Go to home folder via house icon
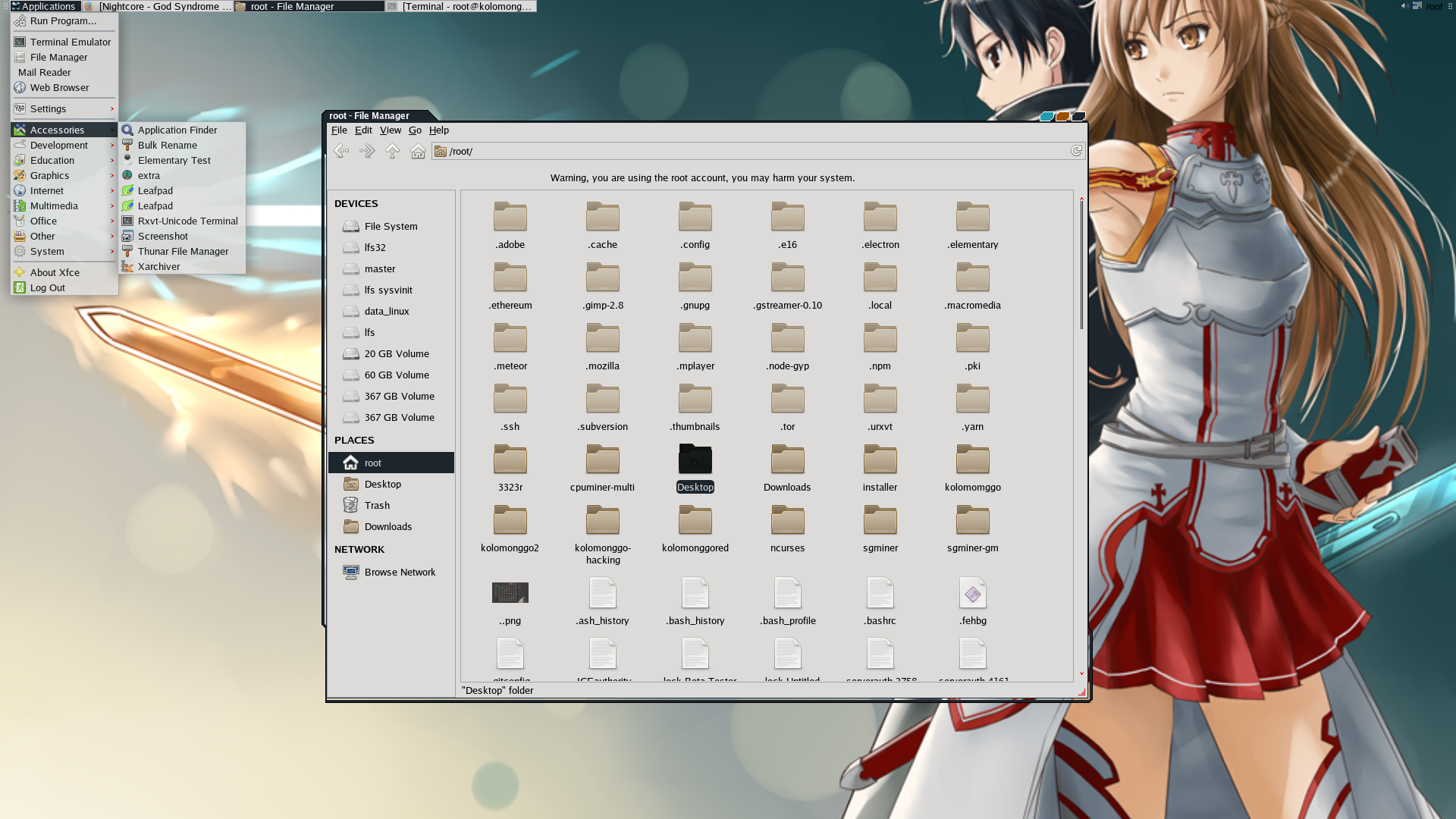The width and height of the screenshot is (1456, 819). [418, 151]
